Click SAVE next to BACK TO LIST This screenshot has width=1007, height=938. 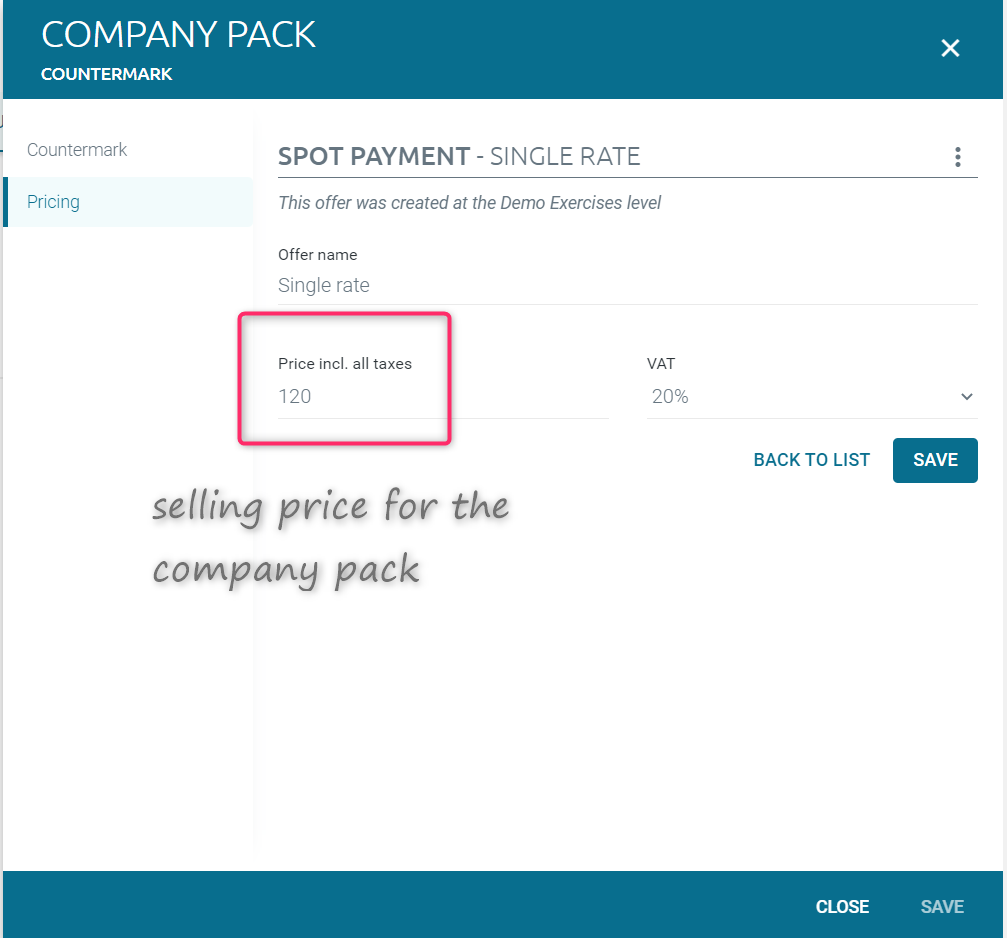[935, 460]
